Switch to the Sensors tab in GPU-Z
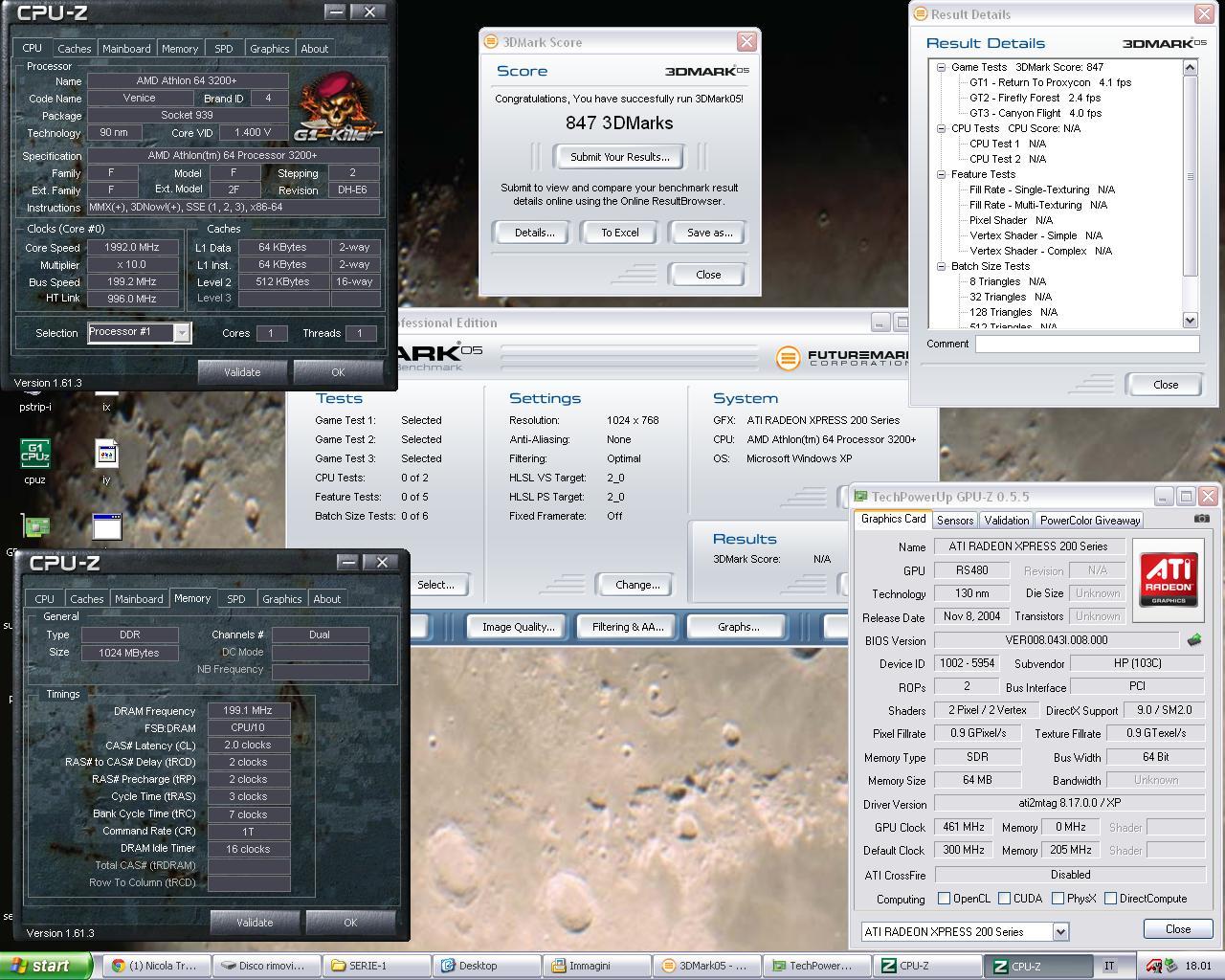The image size is (1225, 980). pos(955,521)
